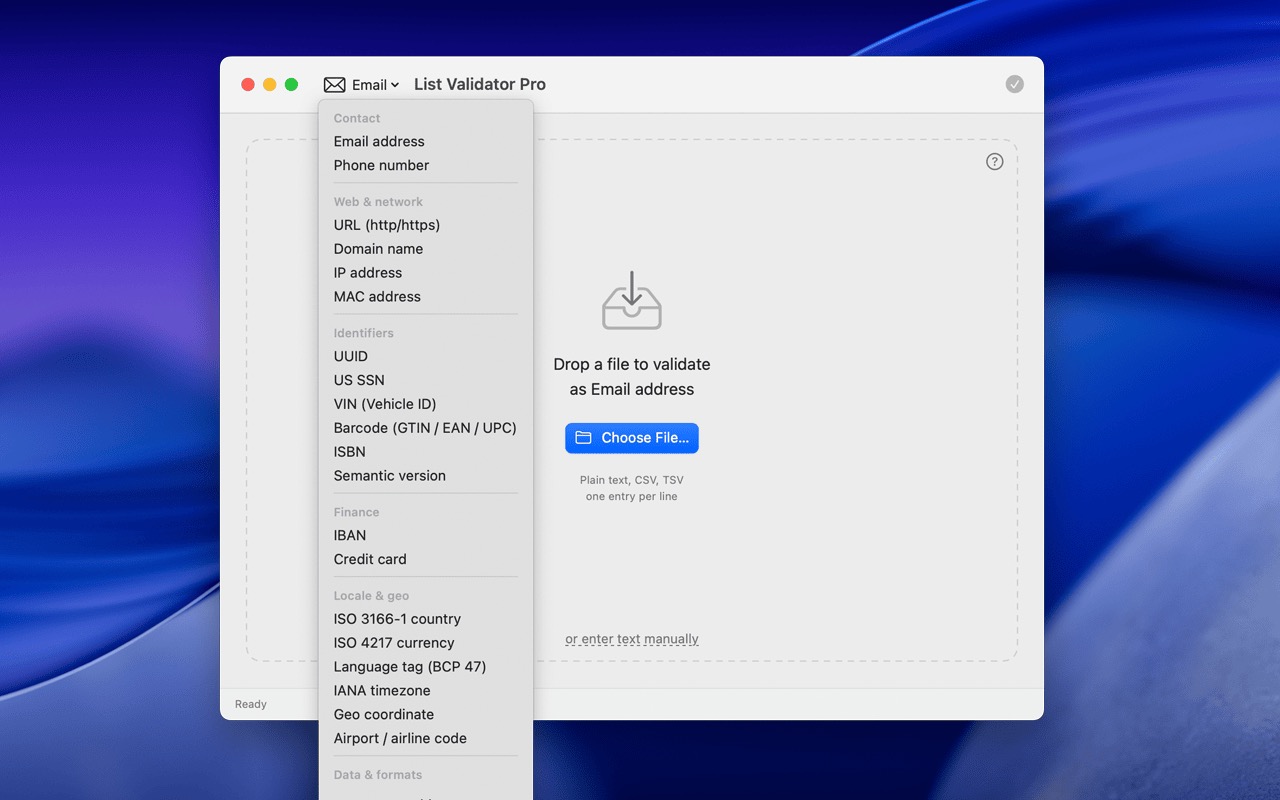The image size is (1280, 800).
Task: Open the 'or enter text manually' link
Action: [x=632, y=639]
